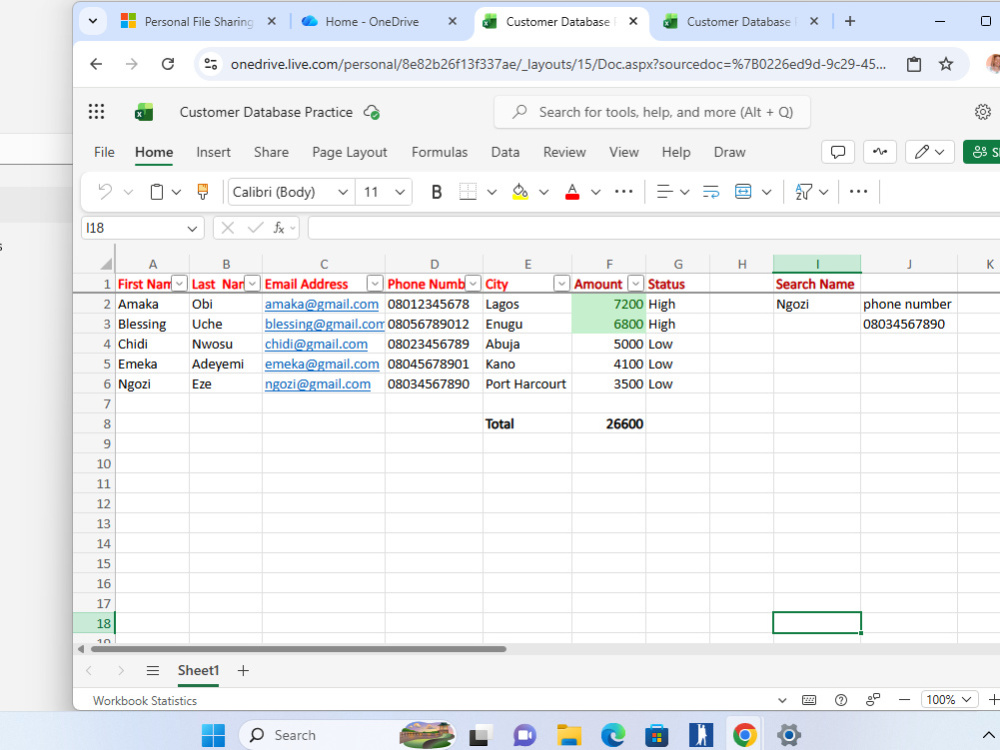Open the all sheets list icon
Screen dimensions: 1000x750
152,671
